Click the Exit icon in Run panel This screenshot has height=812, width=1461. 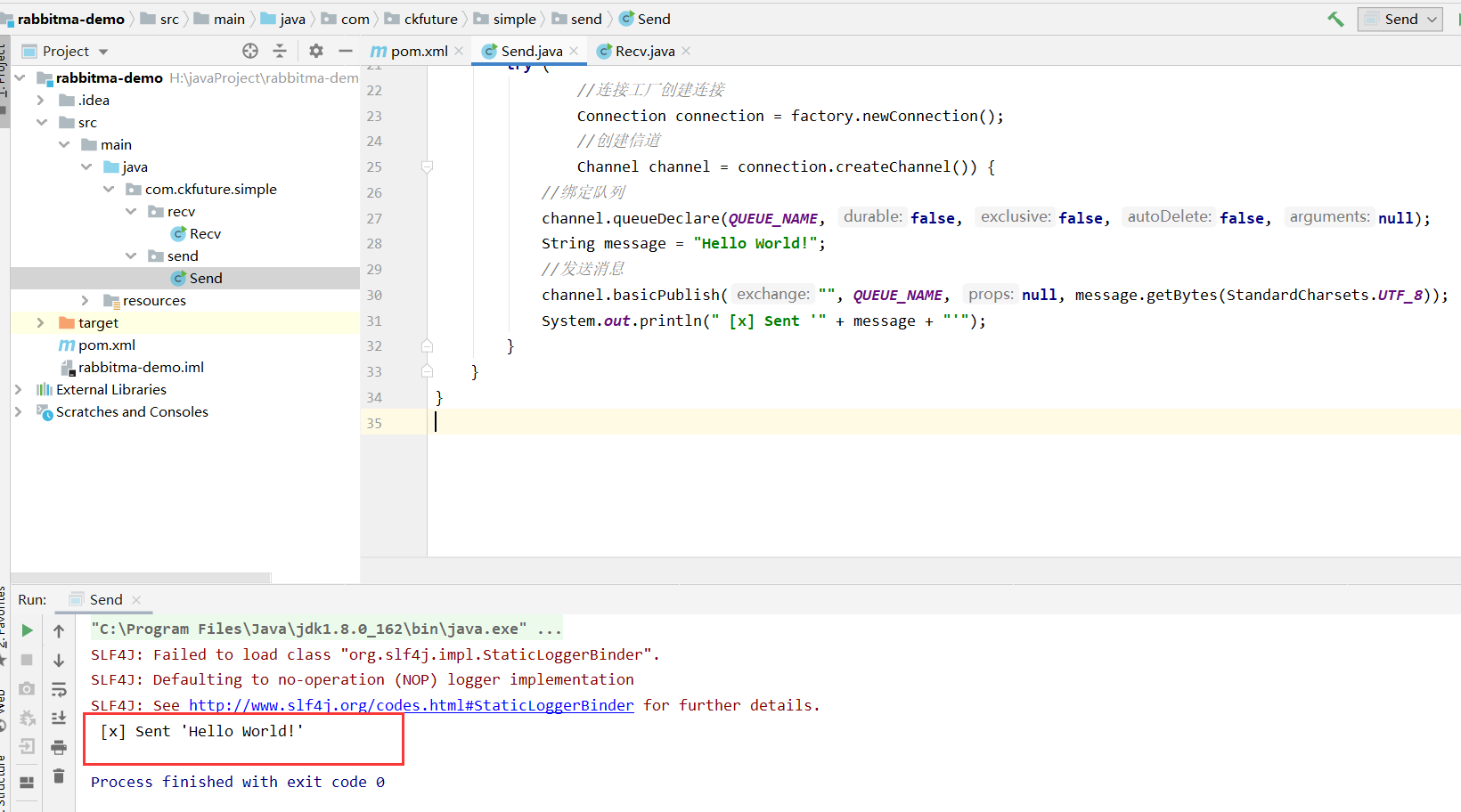(x=27, y=746)
